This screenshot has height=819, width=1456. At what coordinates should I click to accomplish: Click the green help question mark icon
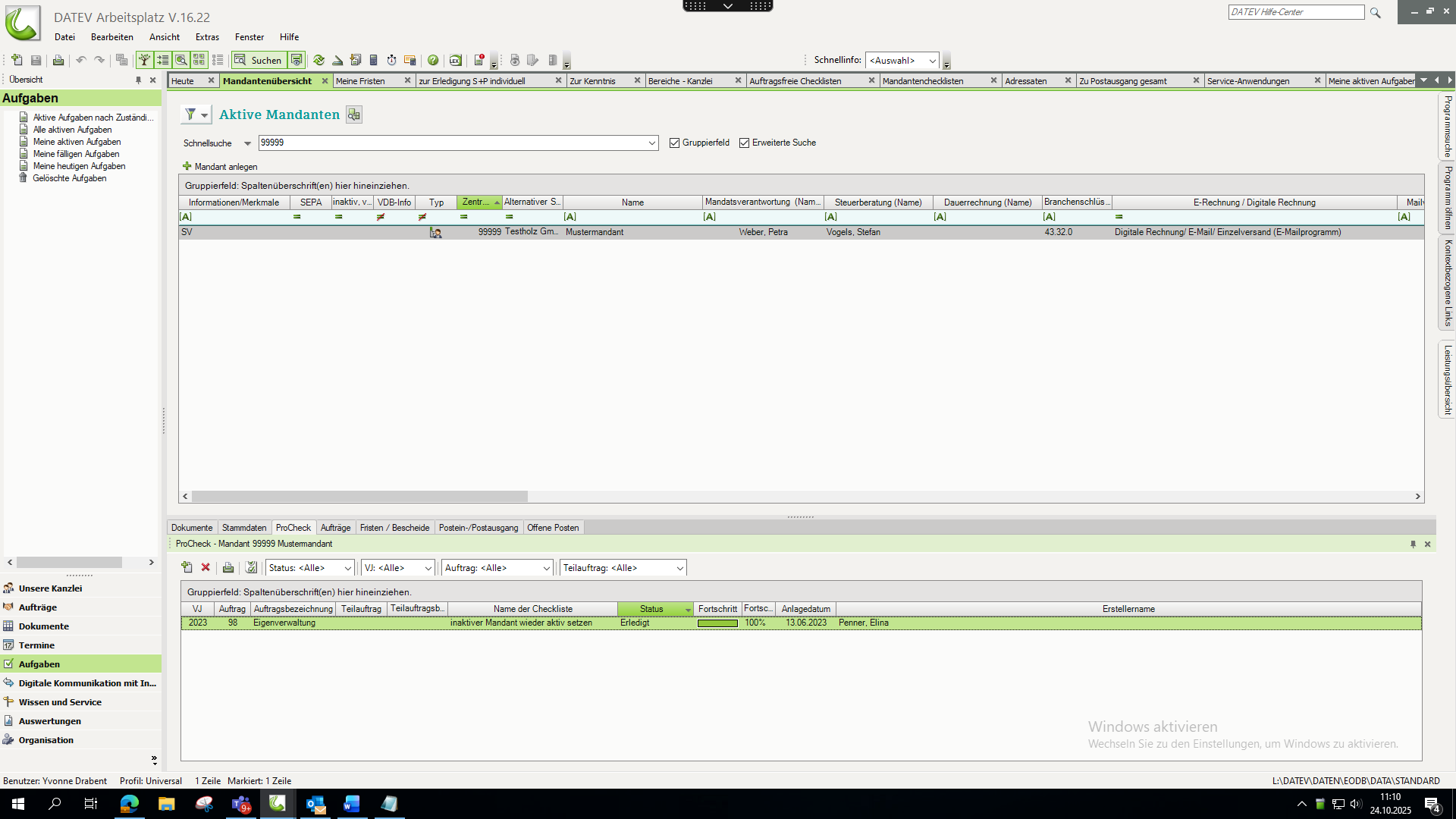point(433,61)
